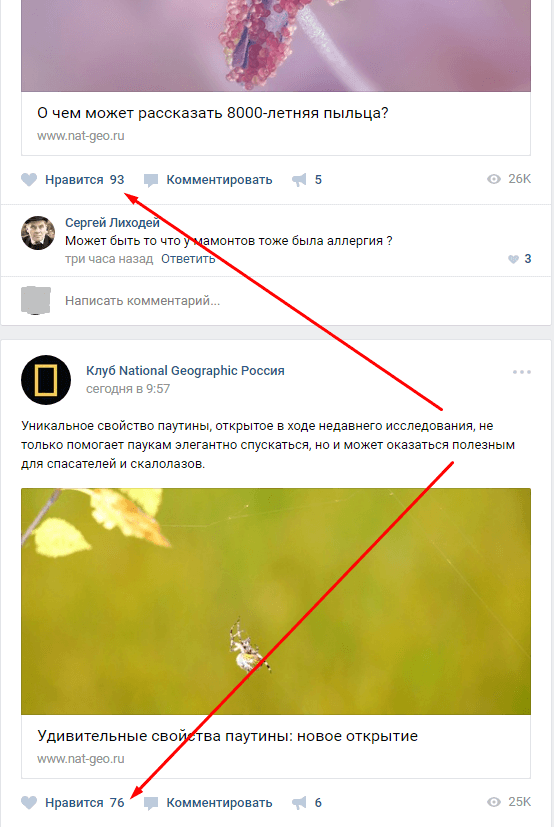Open three-dot menu on National Geographic post
This screenshot has height=827, width=554.
[x=522, y=372]
